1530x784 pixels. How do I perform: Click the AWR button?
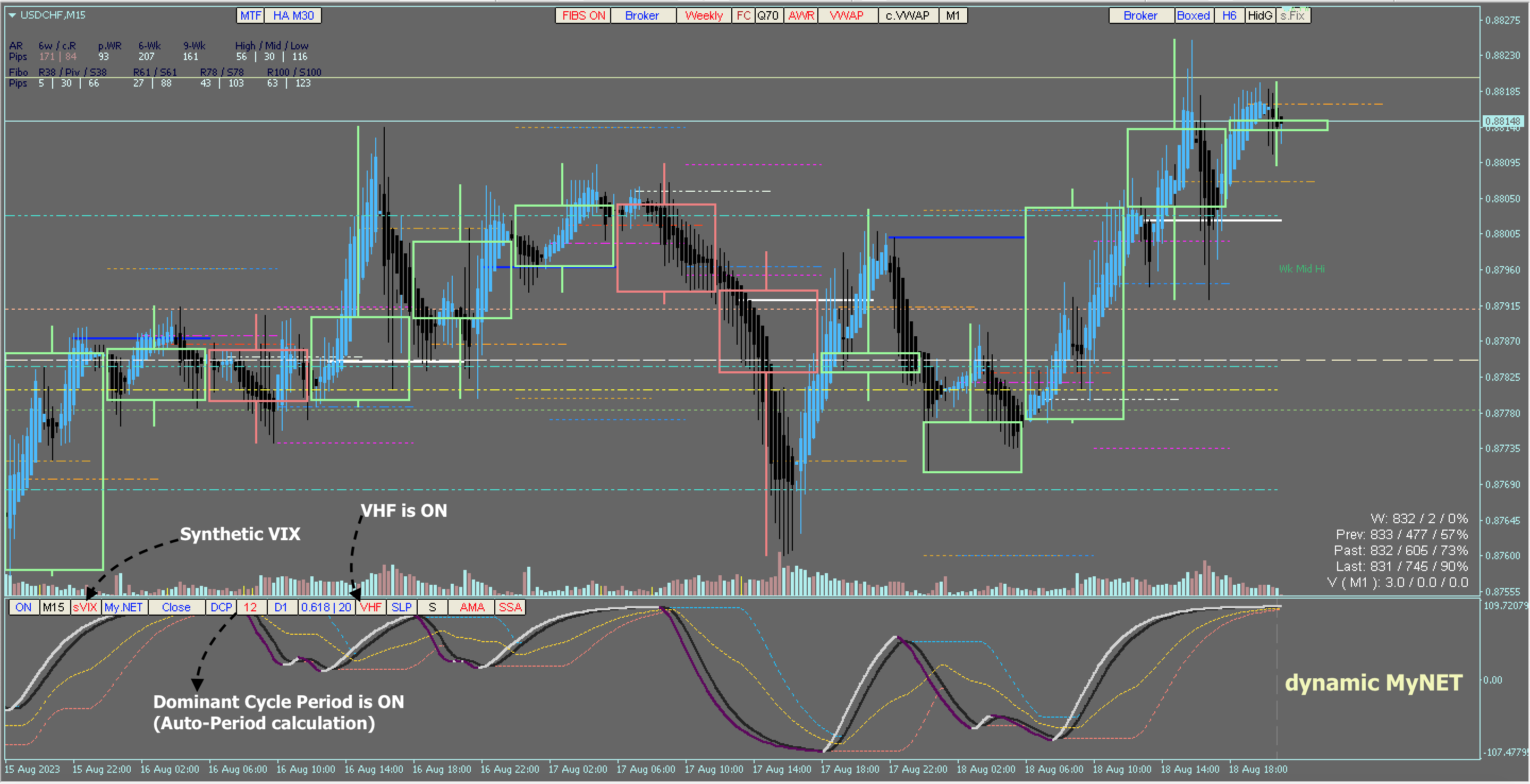[x=801, y=15]
